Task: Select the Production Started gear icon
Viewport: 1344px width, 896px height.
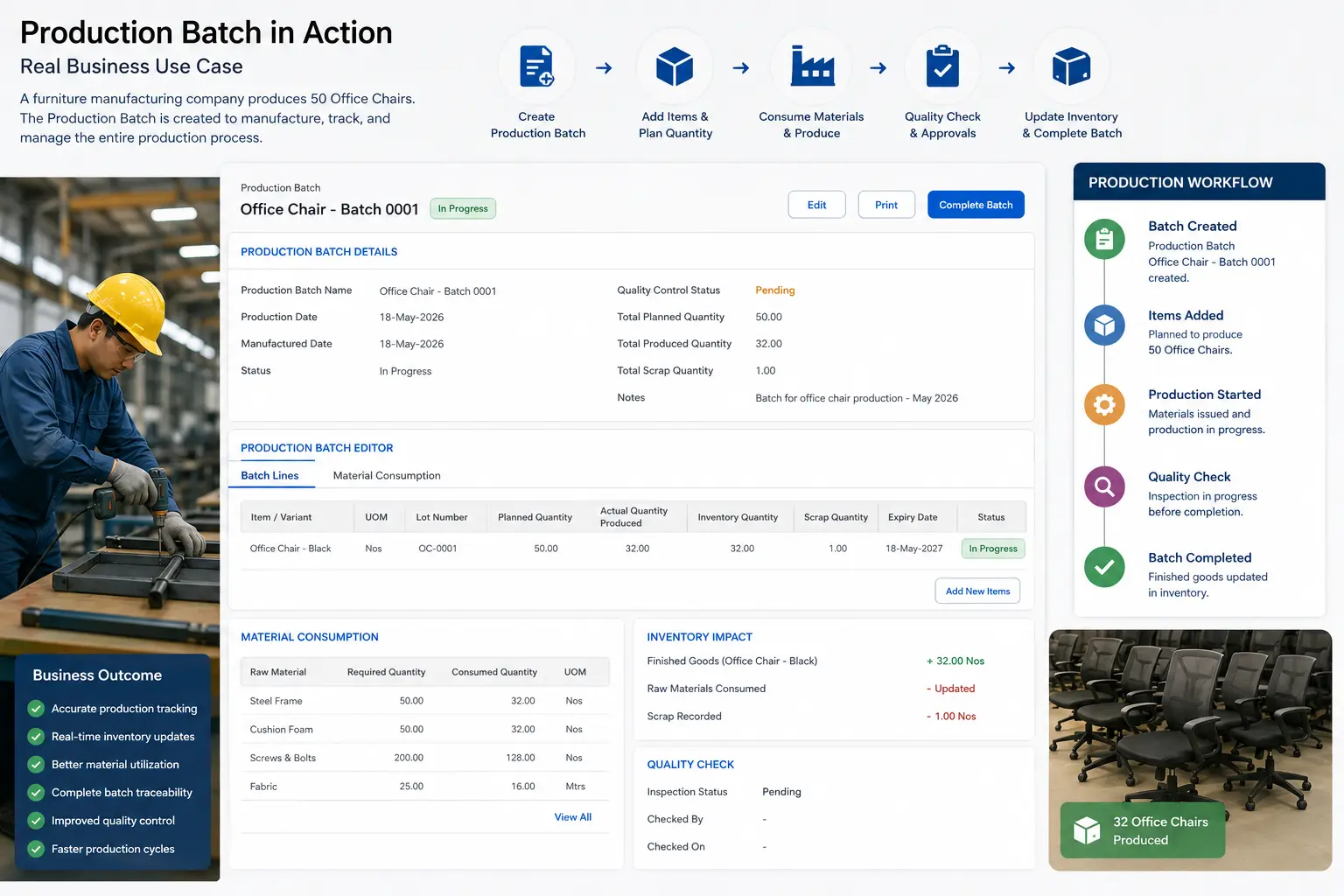Action: [x=1104, y=405]
